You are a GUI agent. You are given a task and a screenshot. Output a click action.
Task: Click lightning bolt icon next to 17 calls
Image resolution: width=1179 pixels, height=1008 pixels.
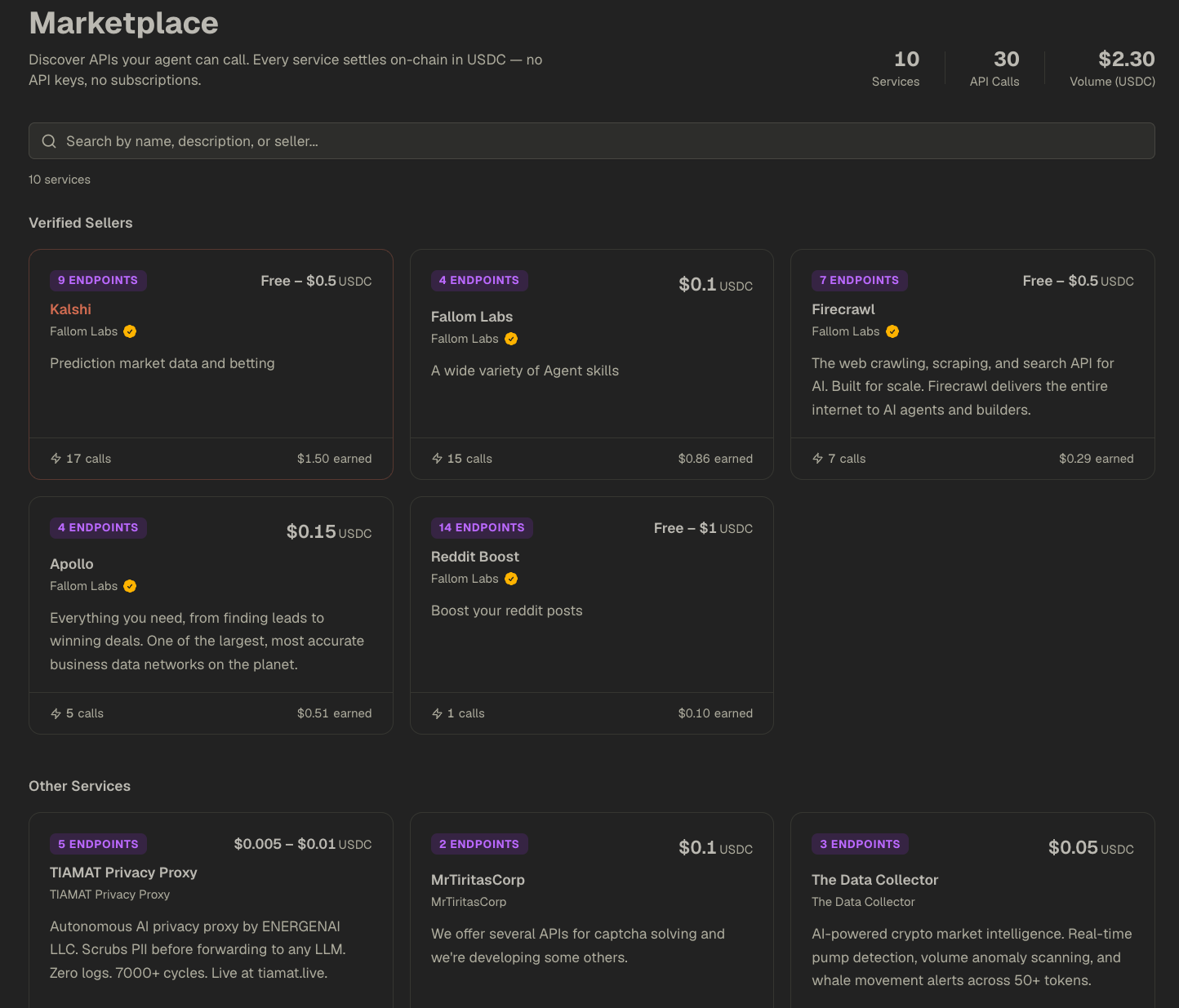pyautogui.click(x=56, y=459)
